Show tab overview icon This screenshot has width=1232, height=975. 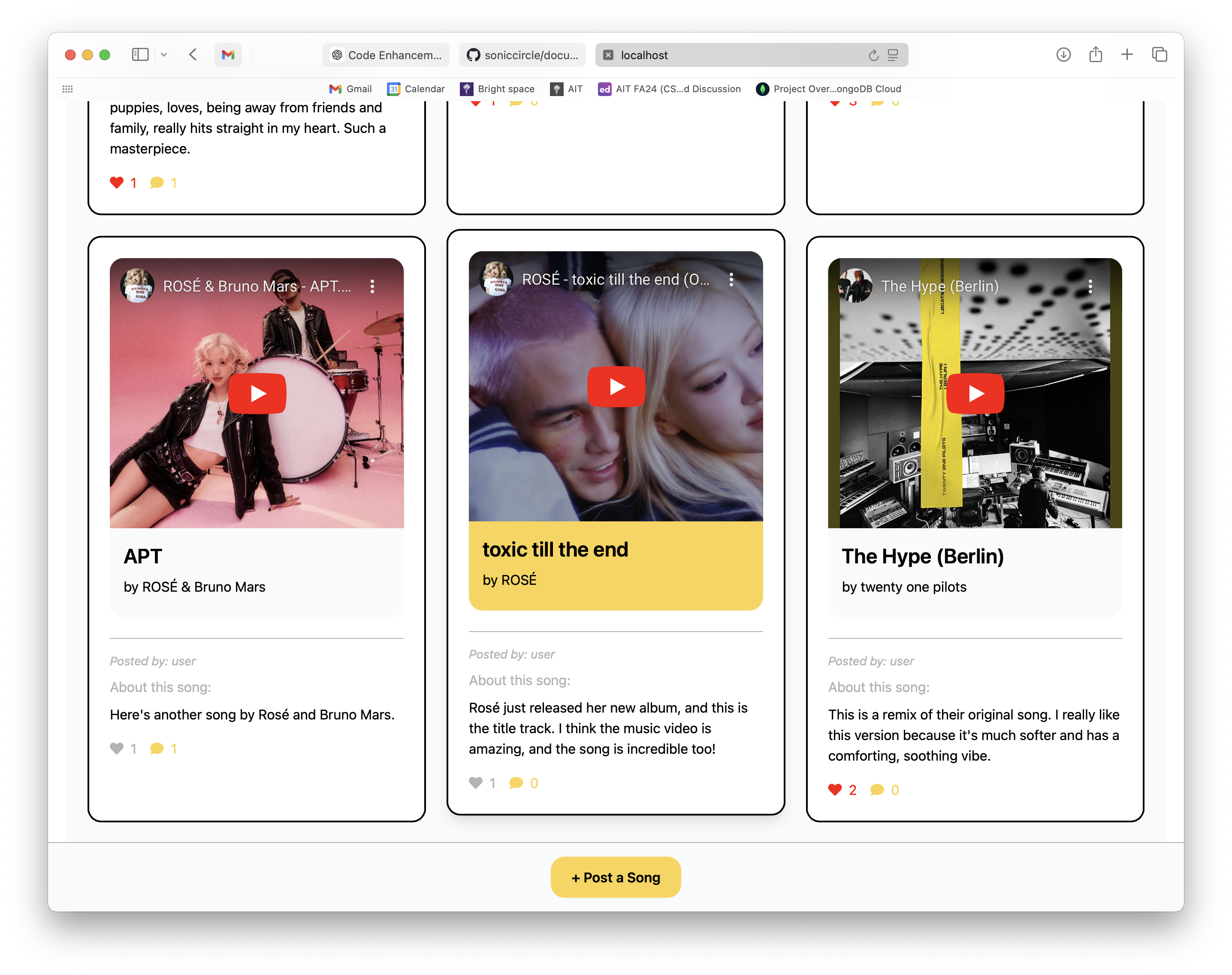tap(1160, 55)
